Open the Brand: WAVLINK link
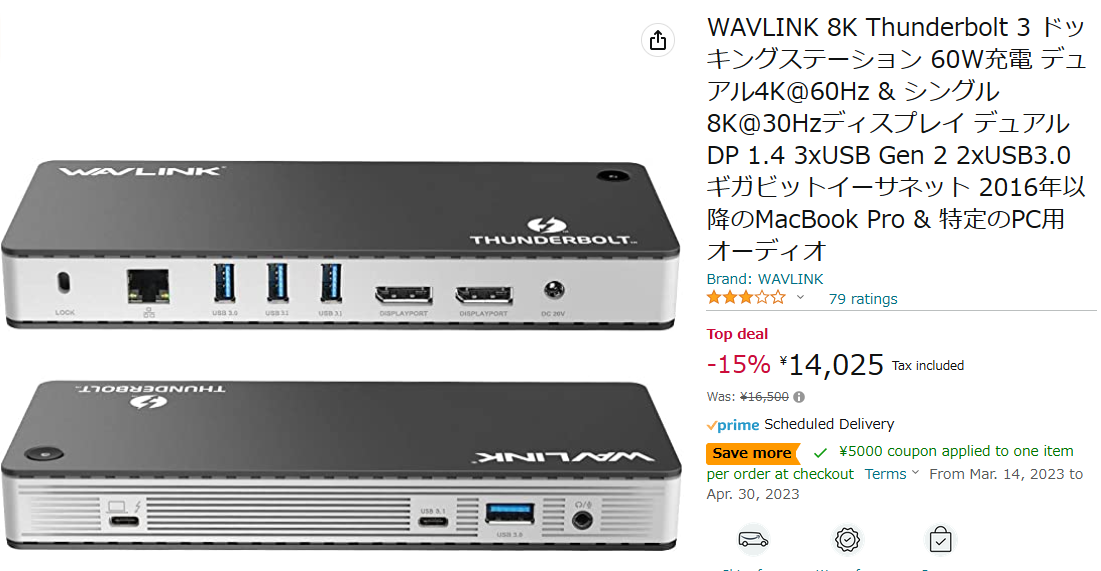The image size is (1101, 571). [765, 279]
